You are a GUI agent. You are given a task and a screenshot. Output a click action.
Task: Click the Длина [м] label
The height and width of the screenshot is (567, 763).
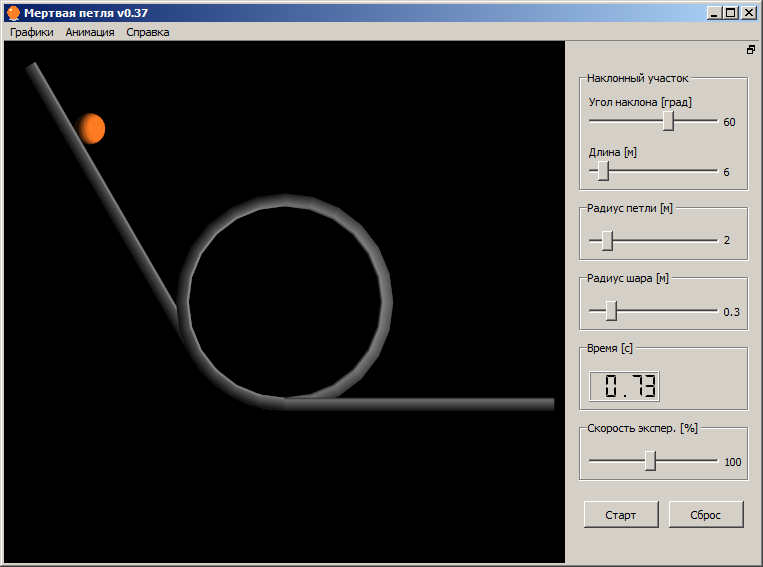point(613,152)
